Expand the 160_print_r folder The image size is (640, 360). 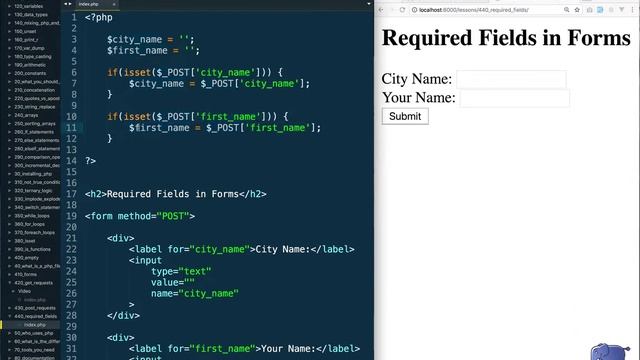[9, 40]
